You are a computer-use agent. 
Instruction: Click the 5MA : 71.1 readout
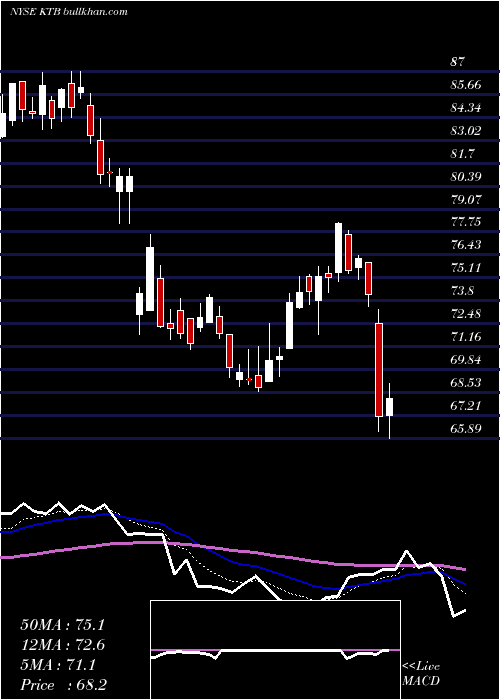tap(58, 665)
